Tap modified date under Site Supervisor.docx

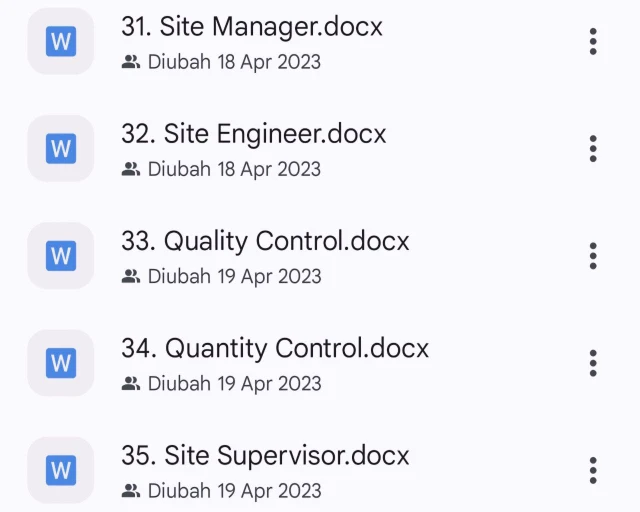pos(234,490)
